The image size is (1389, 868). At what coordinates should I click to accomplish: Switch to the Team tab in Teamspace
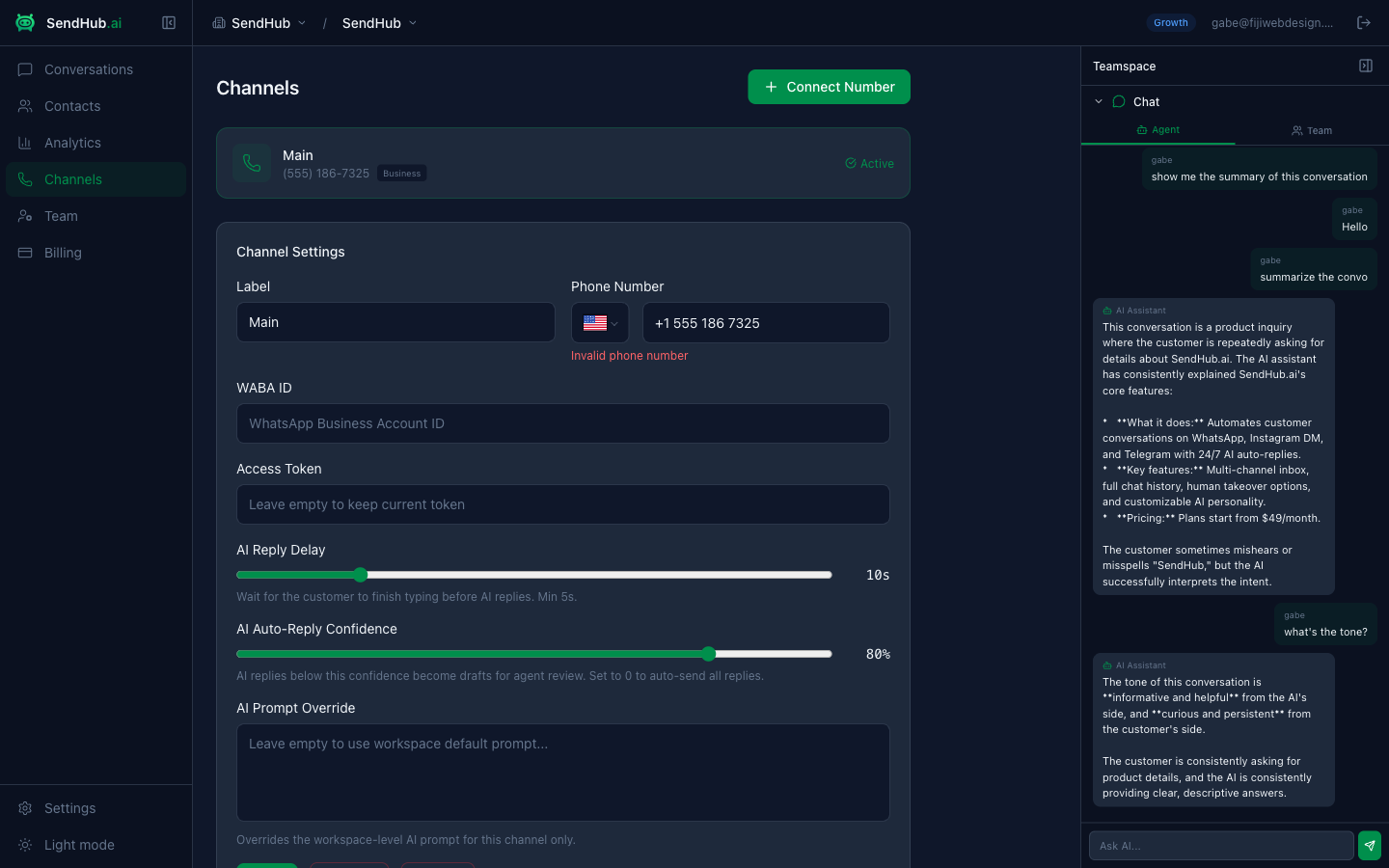tap(1312, 130)
